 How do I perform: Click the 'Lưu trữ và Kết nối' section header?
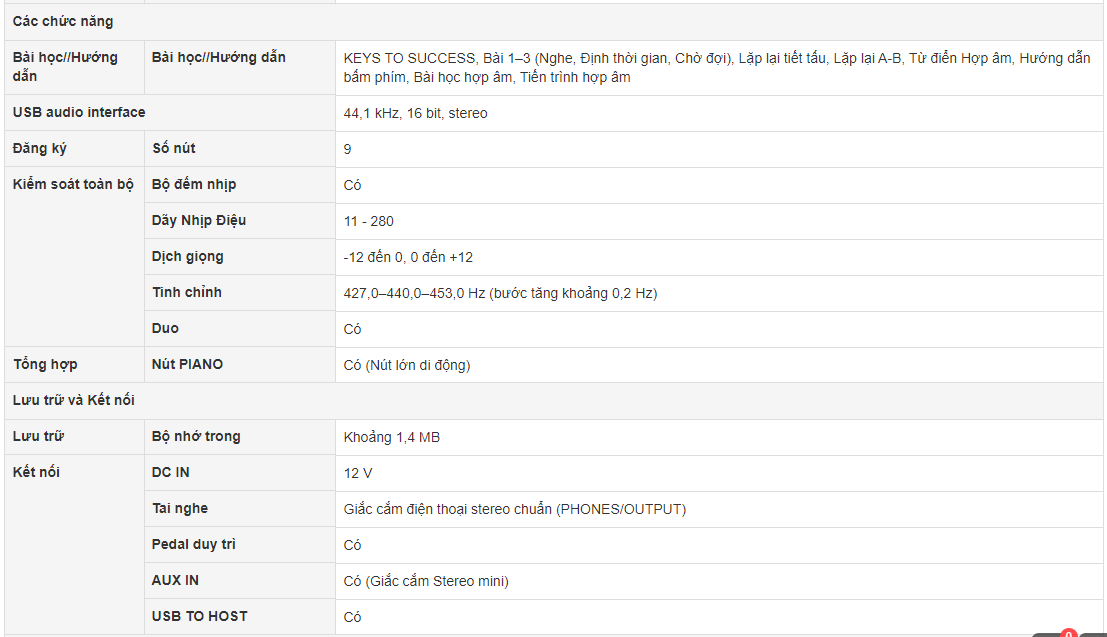pyautogui.click(x=73, y=400)
